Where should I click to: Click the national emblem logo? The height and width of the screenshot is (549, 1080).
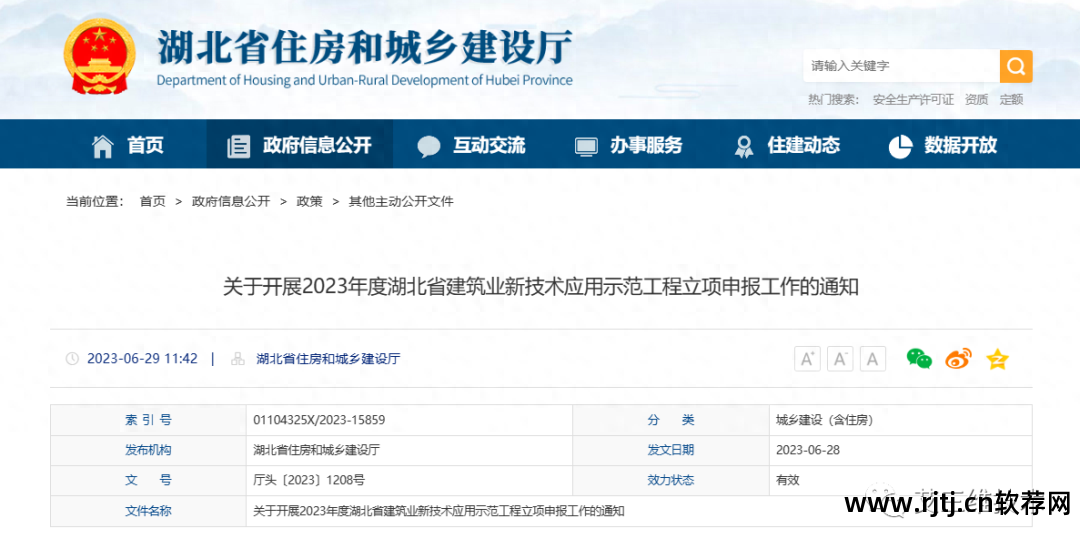pos(100,56)
